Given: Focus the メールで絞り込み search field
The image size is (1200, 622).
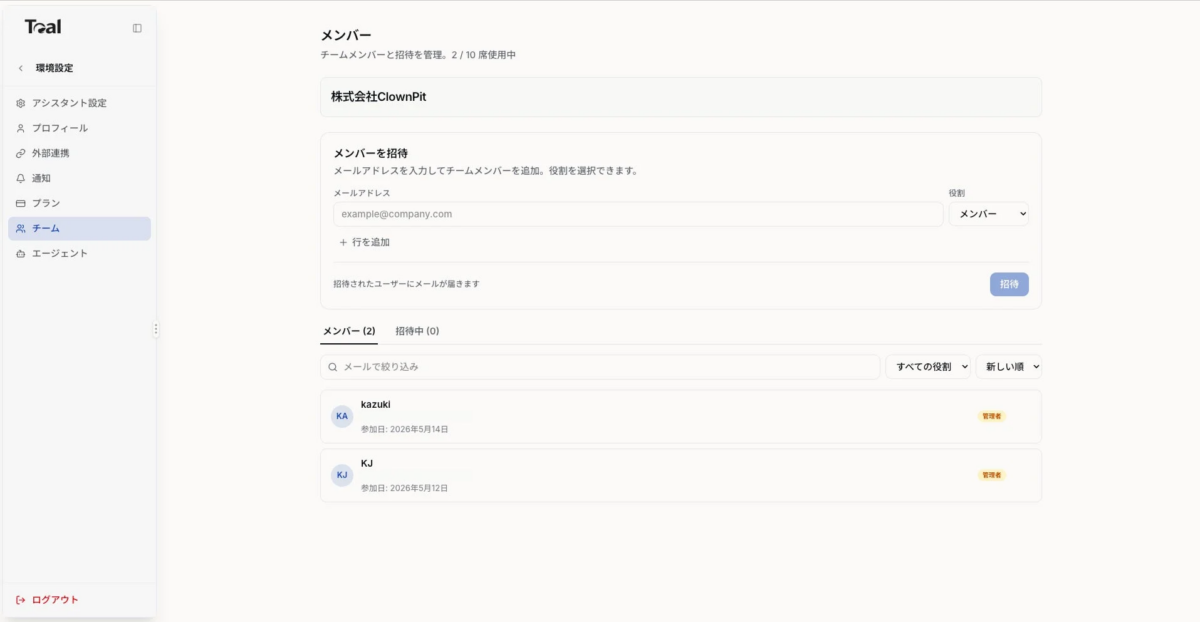Looking at the screenshot, I should [x=600, y=367].
